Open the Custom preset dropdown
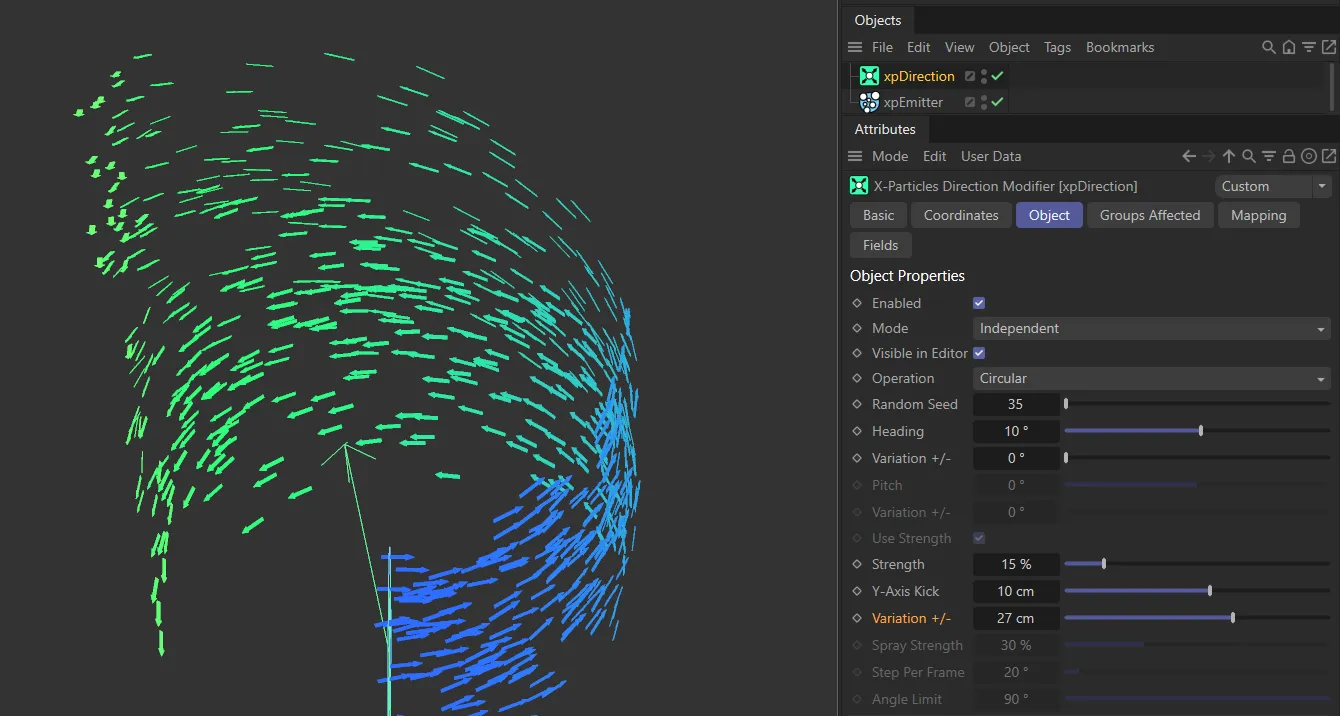This screenshot has height=716, width=1340. pos(1272,186)
